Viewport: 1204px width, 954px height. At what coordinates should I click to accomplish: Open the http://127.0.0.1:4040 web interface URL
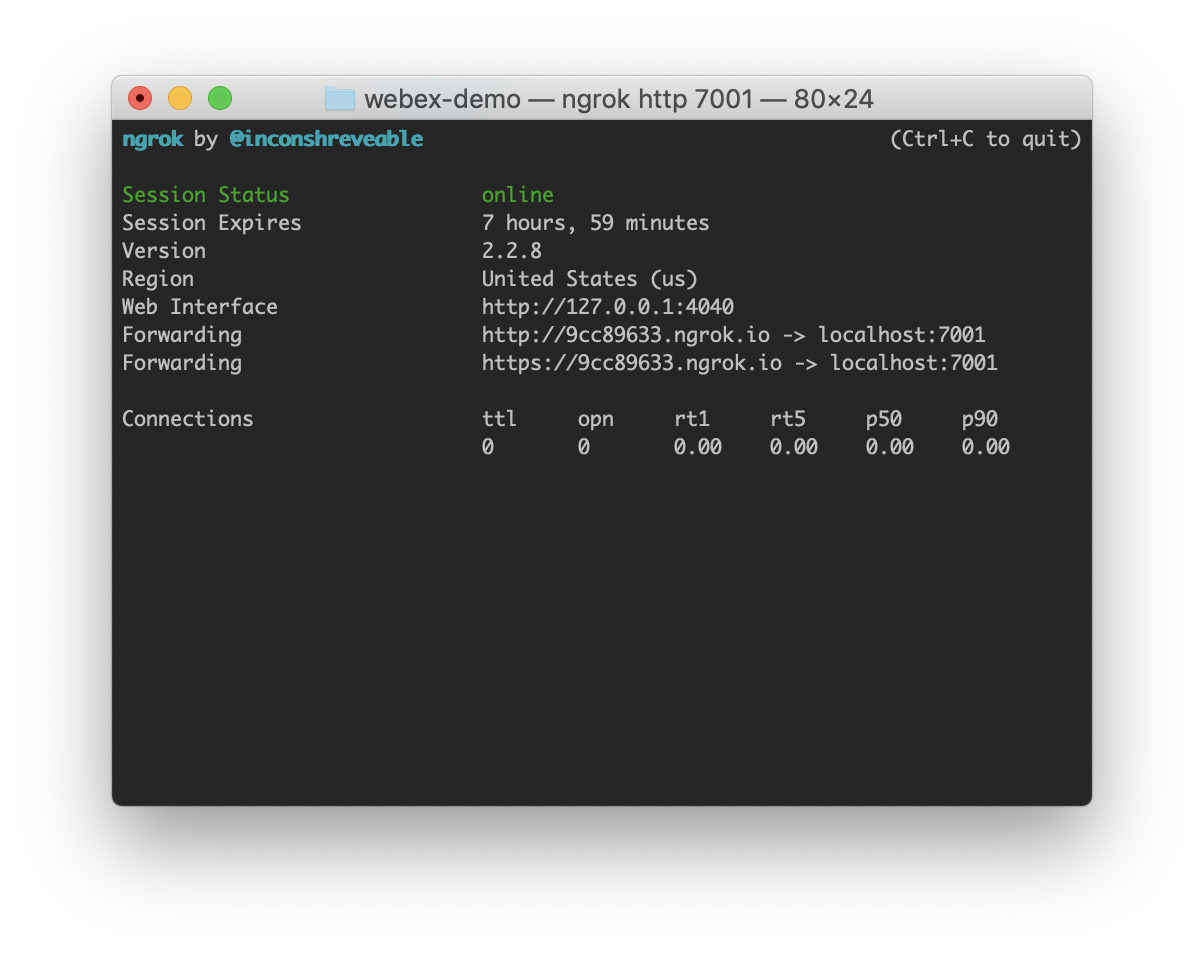(608, 307)
